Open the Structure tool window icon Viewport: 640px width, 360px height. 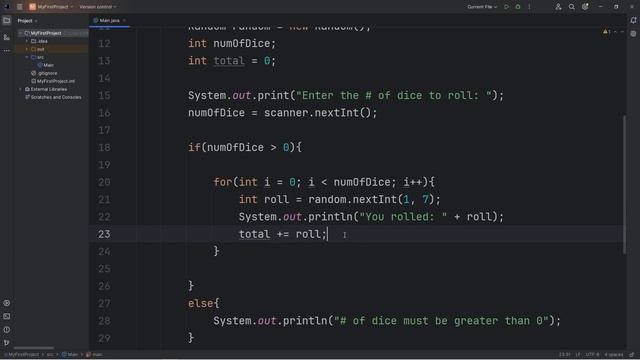click(7, 37)
